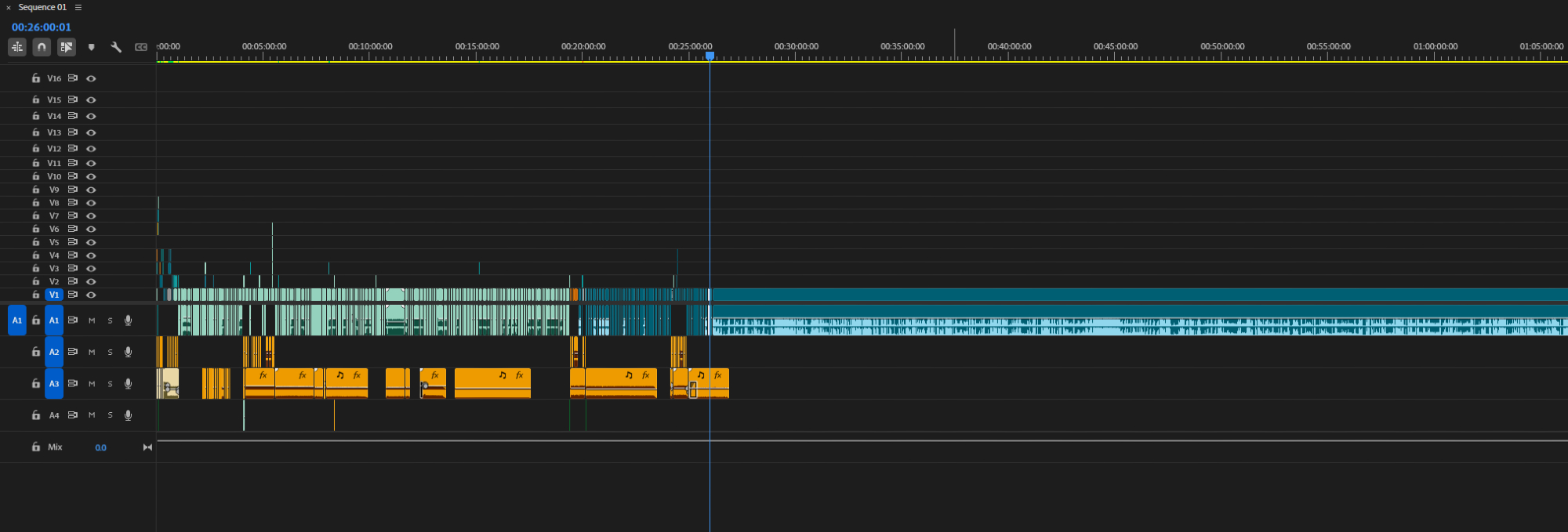The height and width of the screenshot is (532, 1568).
Task: Solo audio track A3
Action: point(110,384)
